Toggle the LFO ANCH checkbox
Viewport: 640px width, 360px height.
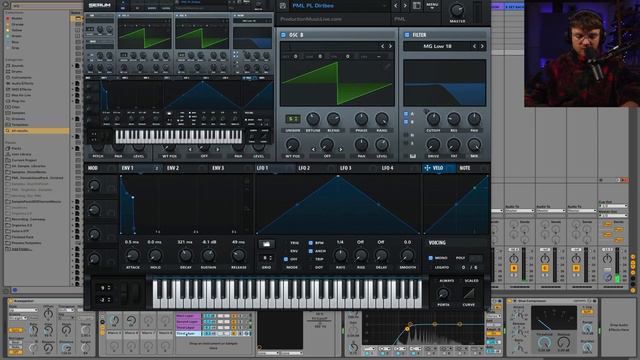(311, 251)
